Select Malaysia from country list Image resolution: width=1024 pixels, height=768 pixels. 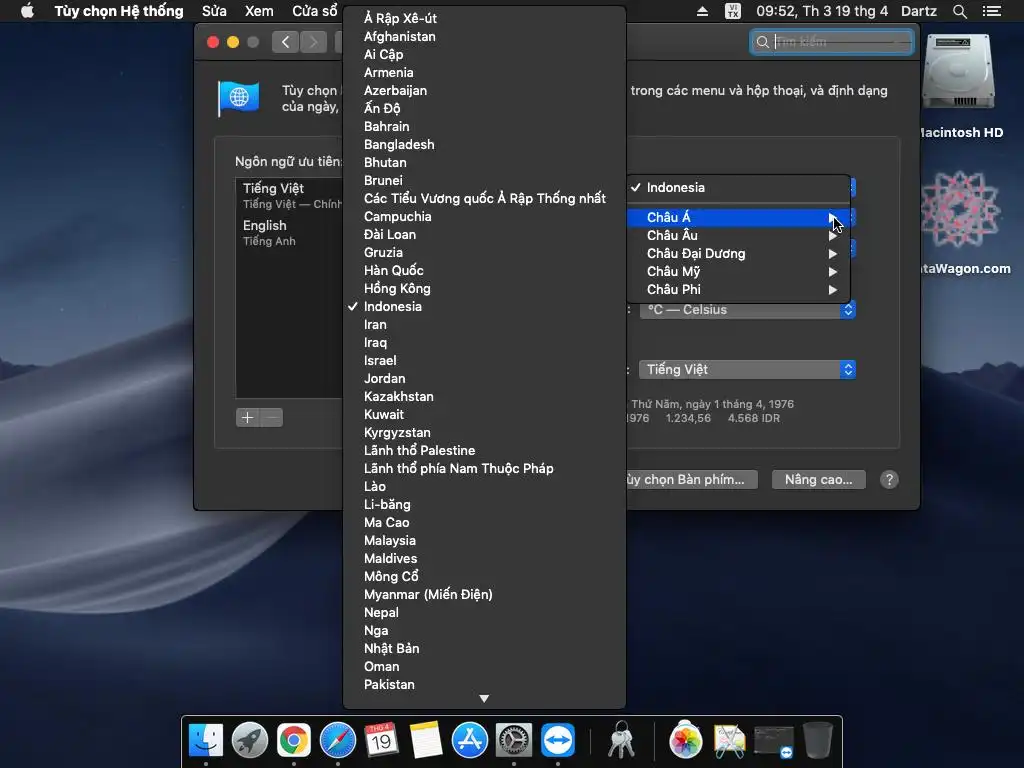(x=484, y=541)
